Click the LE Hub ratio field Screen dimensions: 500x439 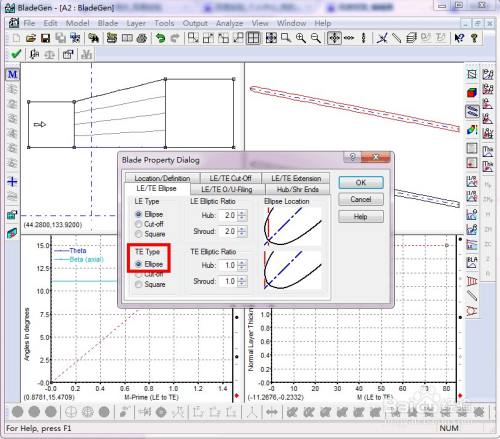pyautogui.click(x=228, y=215)
